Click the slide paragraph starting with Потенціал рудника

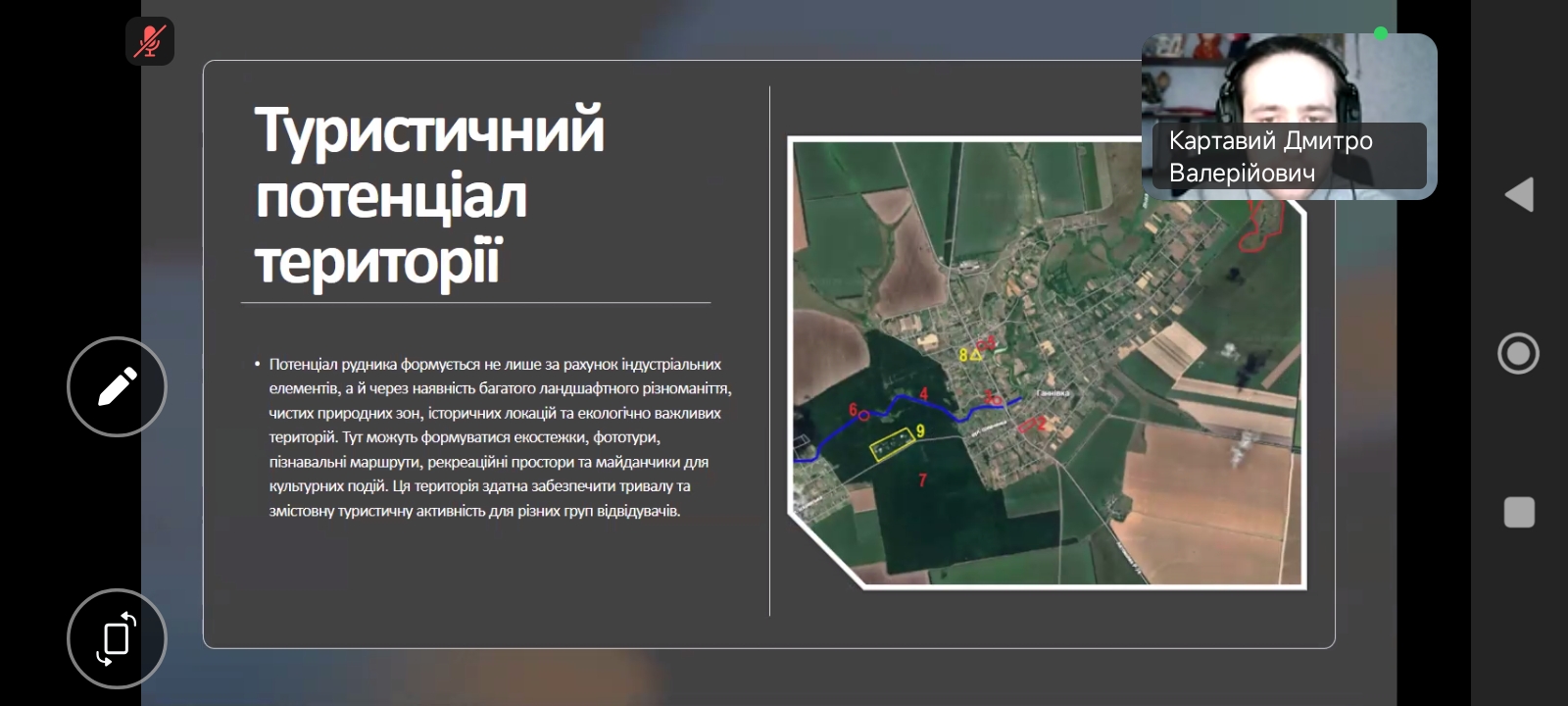[x=498, y=437]
